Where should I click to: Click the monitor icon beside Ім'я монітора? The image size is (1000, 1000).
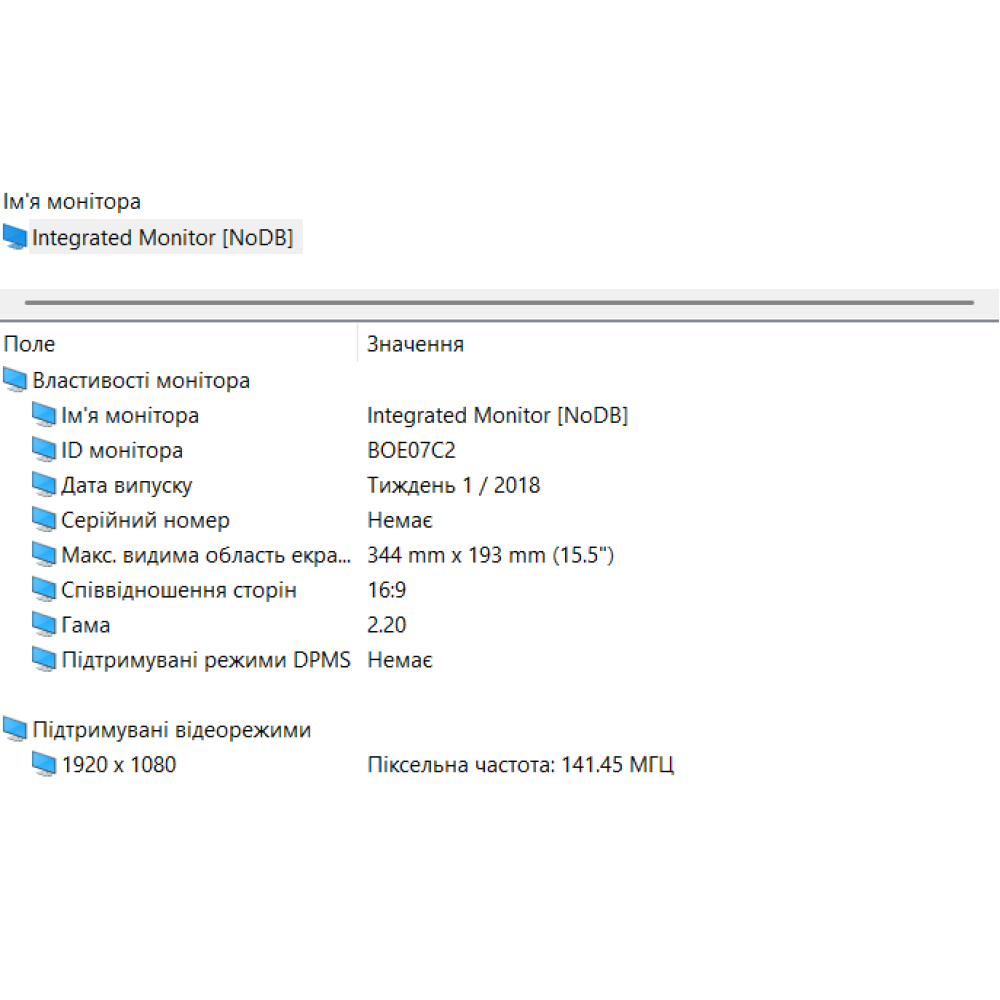tap(44, 414)
